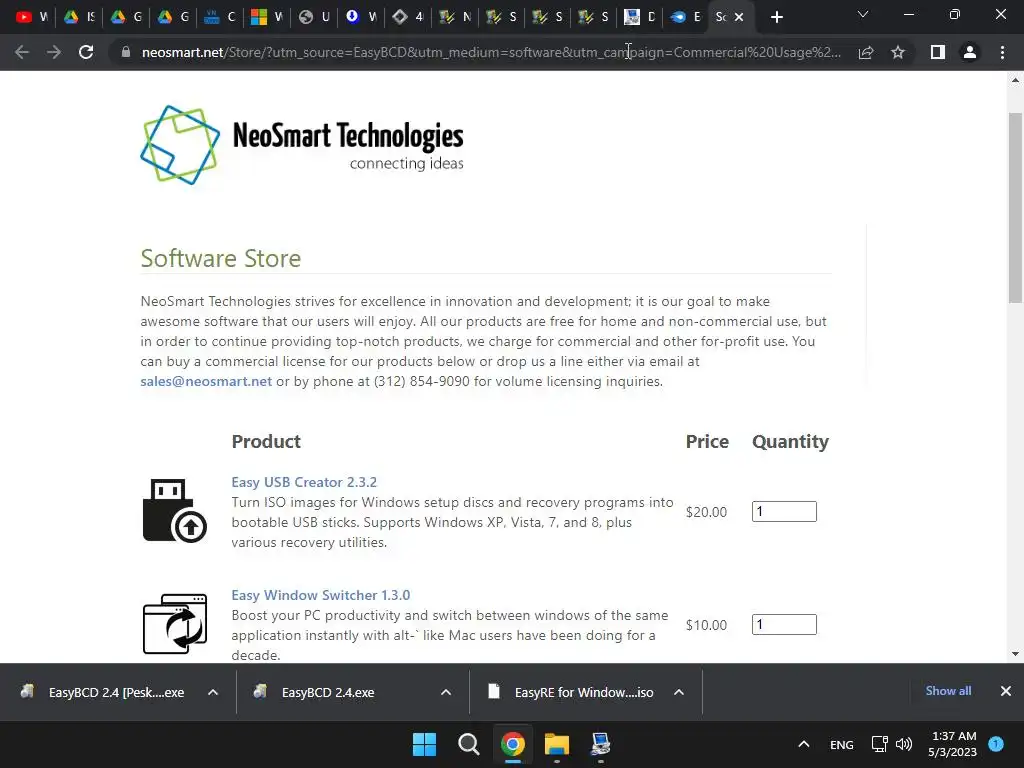The height and width of the screenshot is (768, 1024).
Task: Open Chrome's three-dot menu
Action: tap(1002, 52)
